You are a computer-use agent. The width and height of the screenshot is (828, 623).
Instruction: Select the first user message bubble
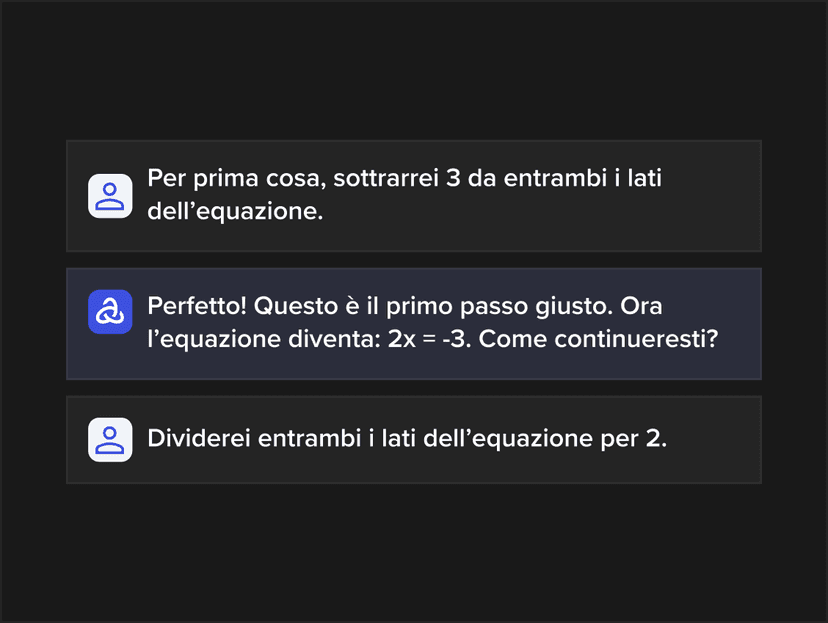point(413,196)
